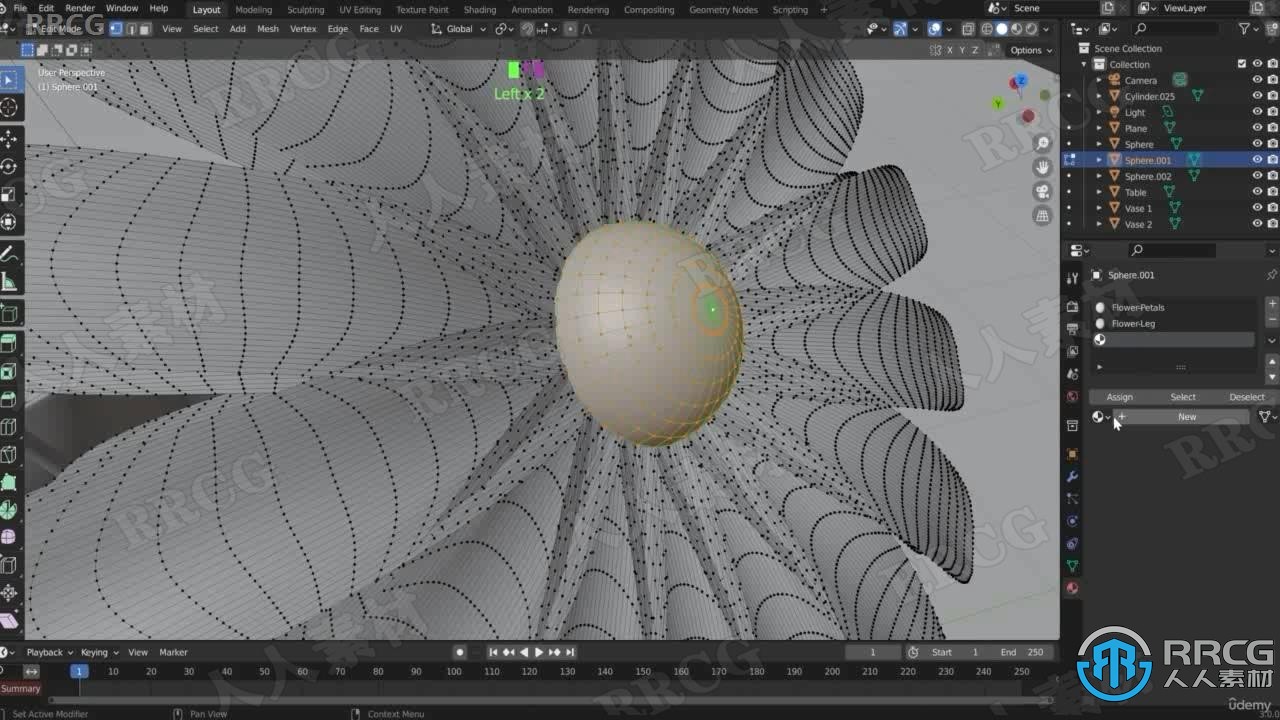Enable vertex select mode
This screenshot has width=1280, height=720.
(x=116, y=29)
